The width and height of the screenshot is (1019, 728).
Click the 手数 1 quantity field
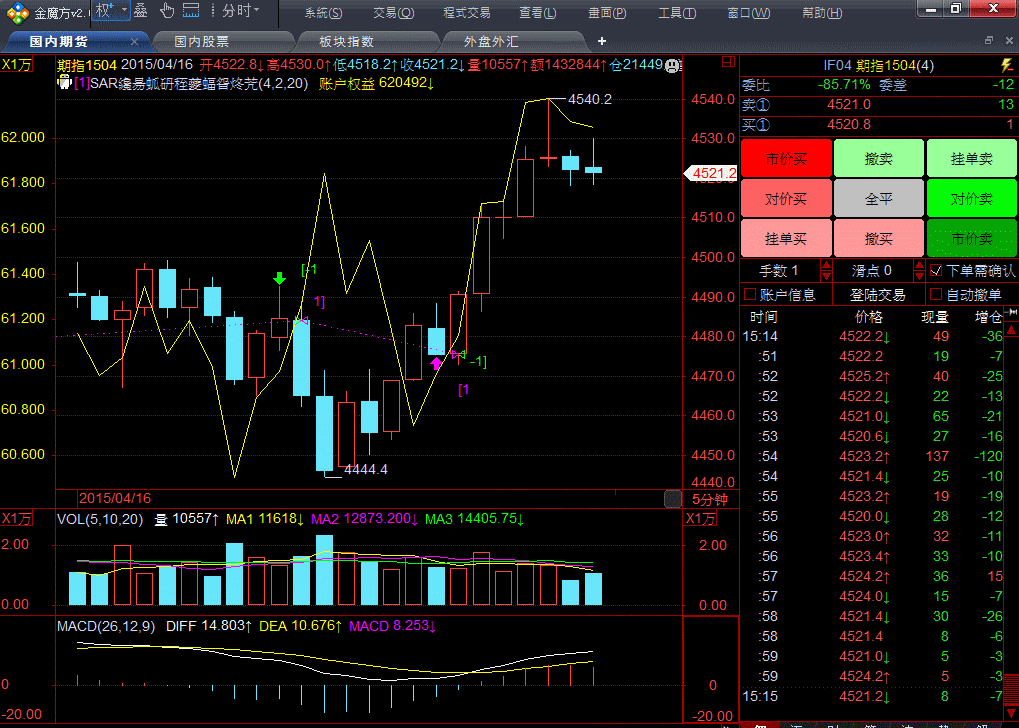pos(780,270)
